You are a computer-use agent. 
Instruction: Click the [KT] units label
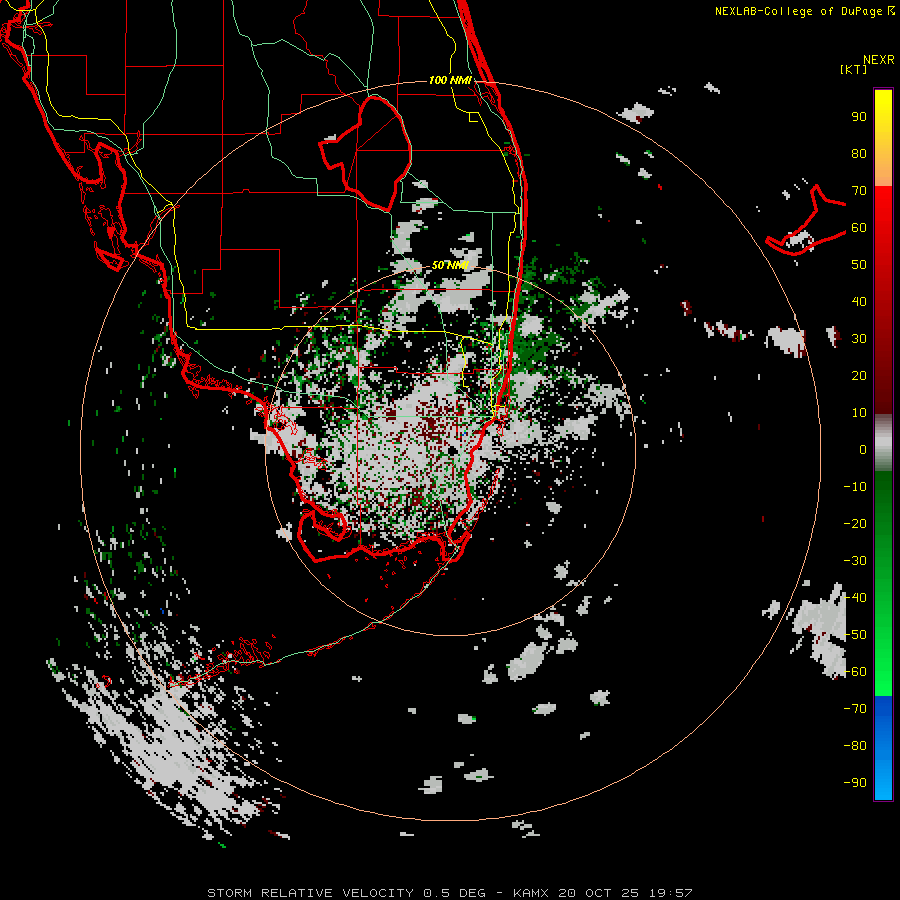coord(854,69)
